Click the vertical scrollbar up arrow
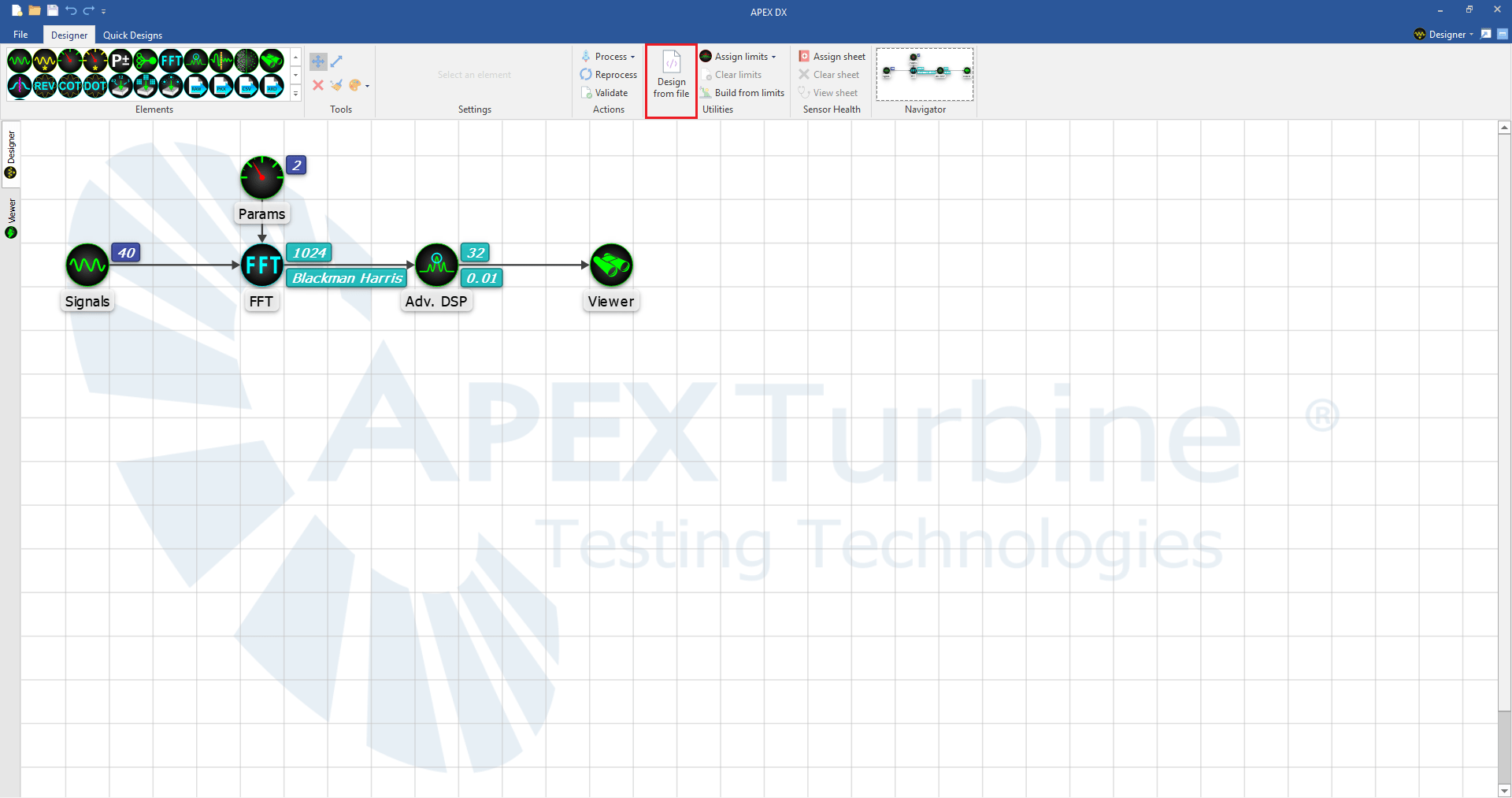The width and height of the screenshot is (1512, 798). pos(1504,127)
